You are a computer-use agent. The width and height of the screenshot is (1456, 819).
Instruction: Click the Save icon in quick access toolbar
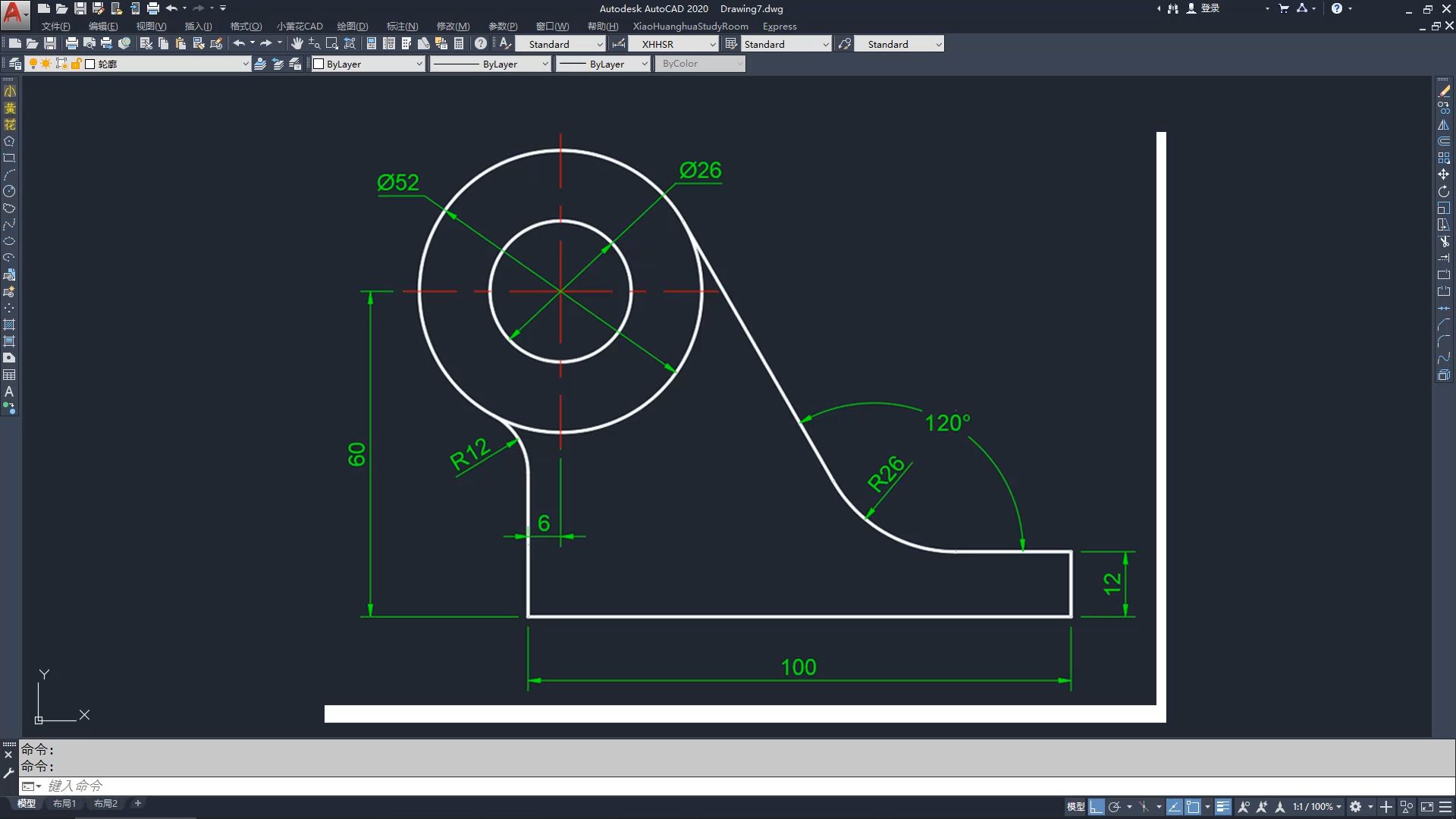click(x=80, y=8)
